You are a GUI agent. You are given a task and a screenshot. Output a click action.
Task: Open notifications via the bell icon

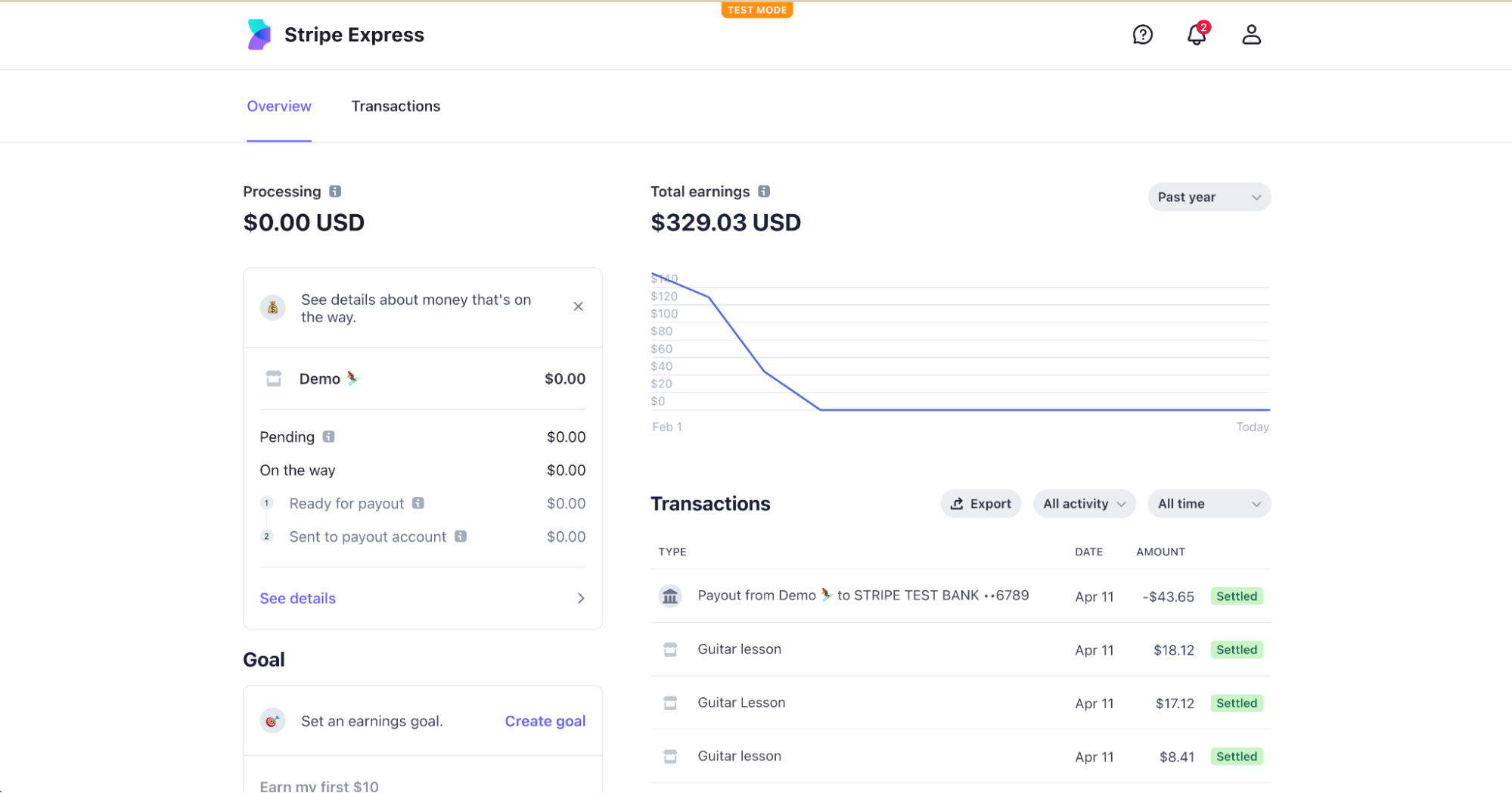coord(1196,35)
